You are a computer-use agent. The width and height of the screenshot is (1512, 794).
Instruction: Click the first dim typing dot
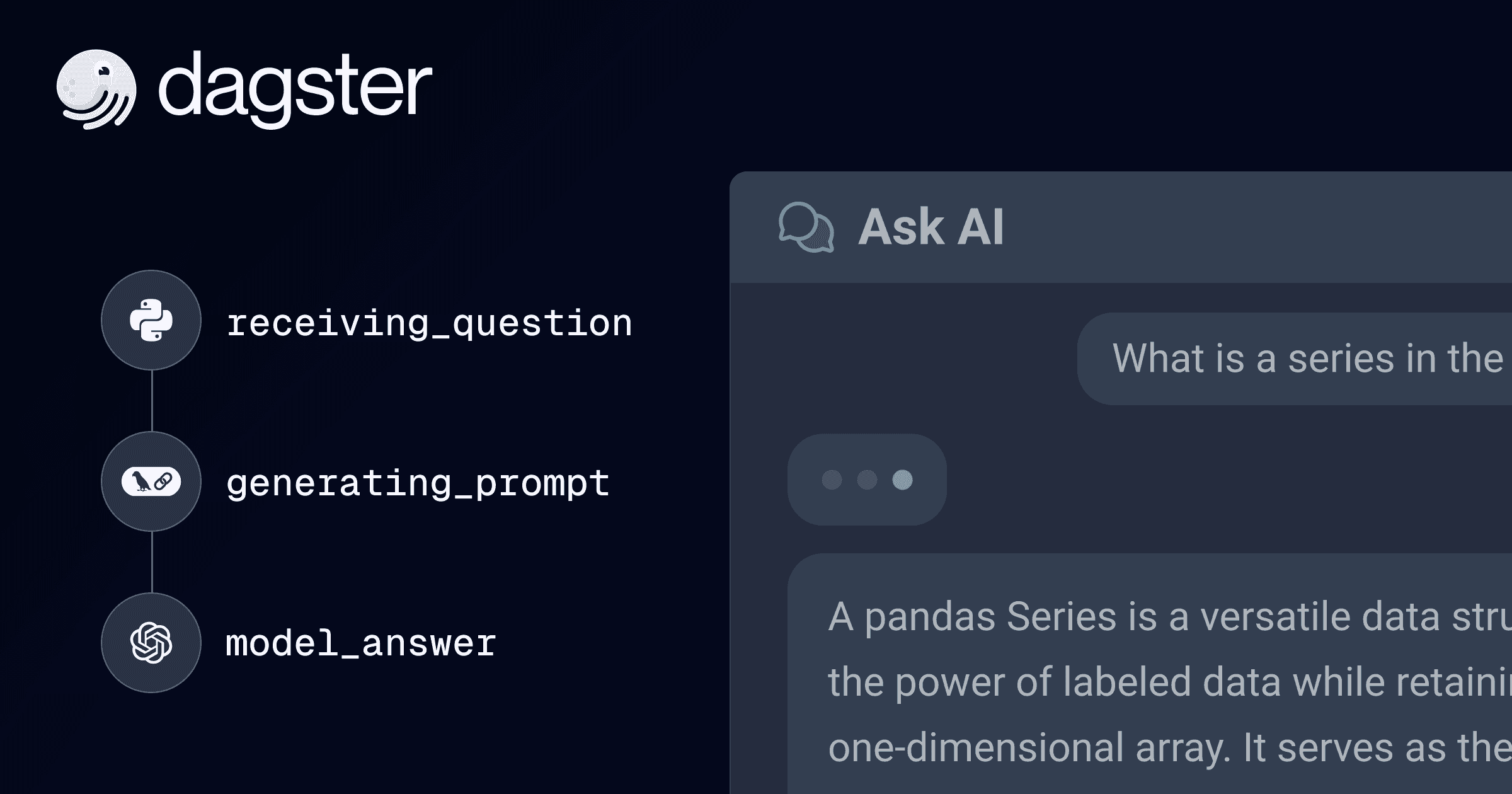coord(832,480)
